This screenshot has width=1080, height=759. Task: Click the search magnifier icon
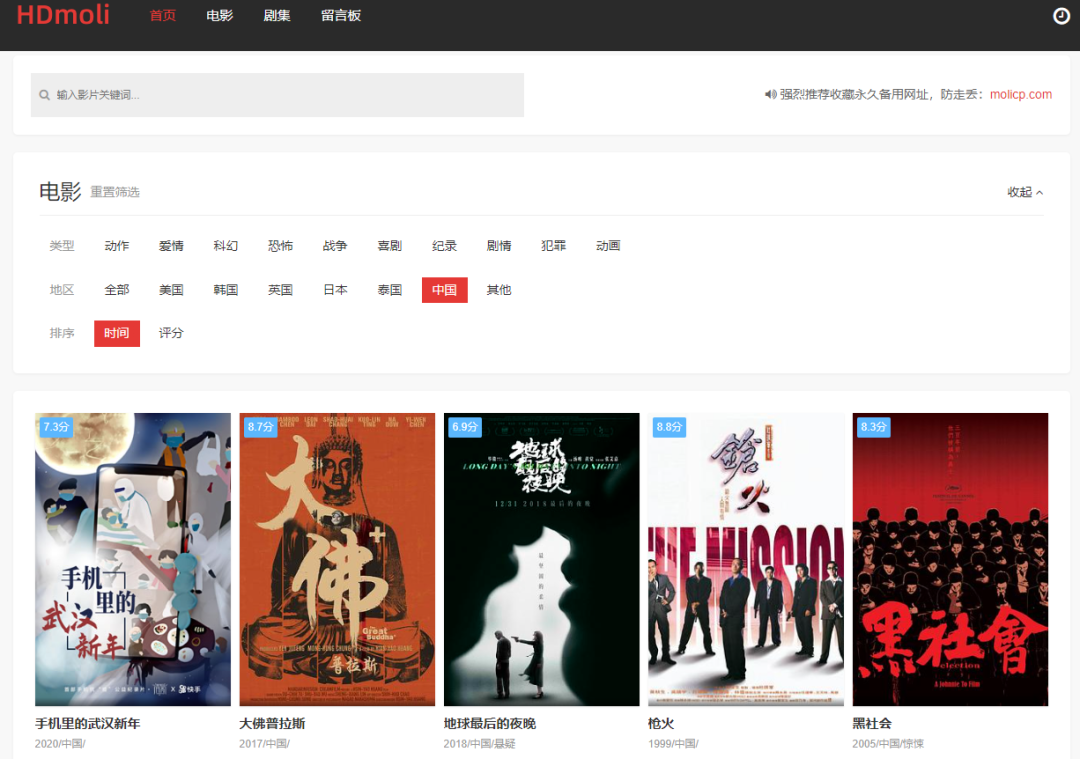(x=44, y=95)
